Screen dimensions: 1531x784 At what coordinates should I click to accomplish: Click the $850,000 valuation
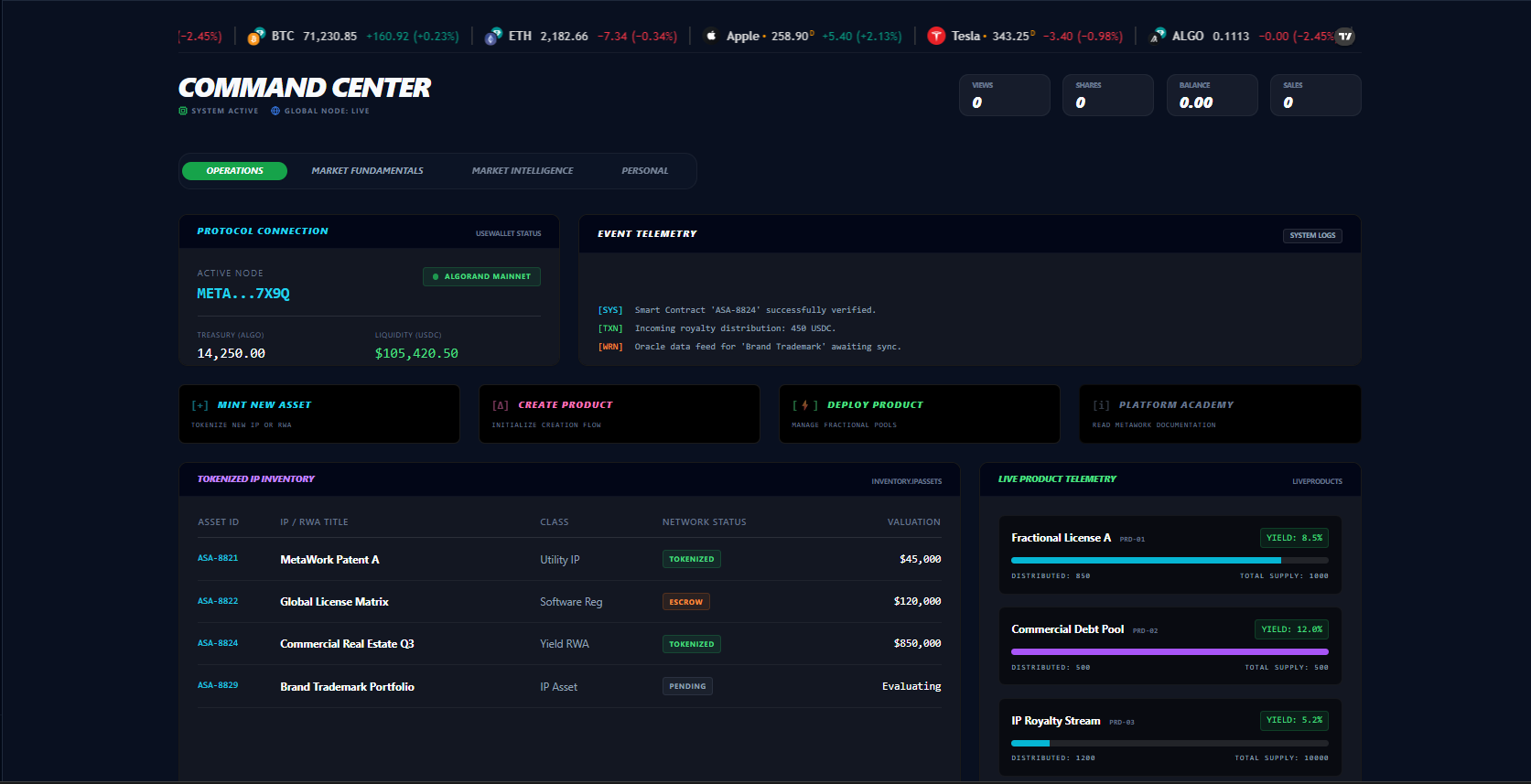917,643
